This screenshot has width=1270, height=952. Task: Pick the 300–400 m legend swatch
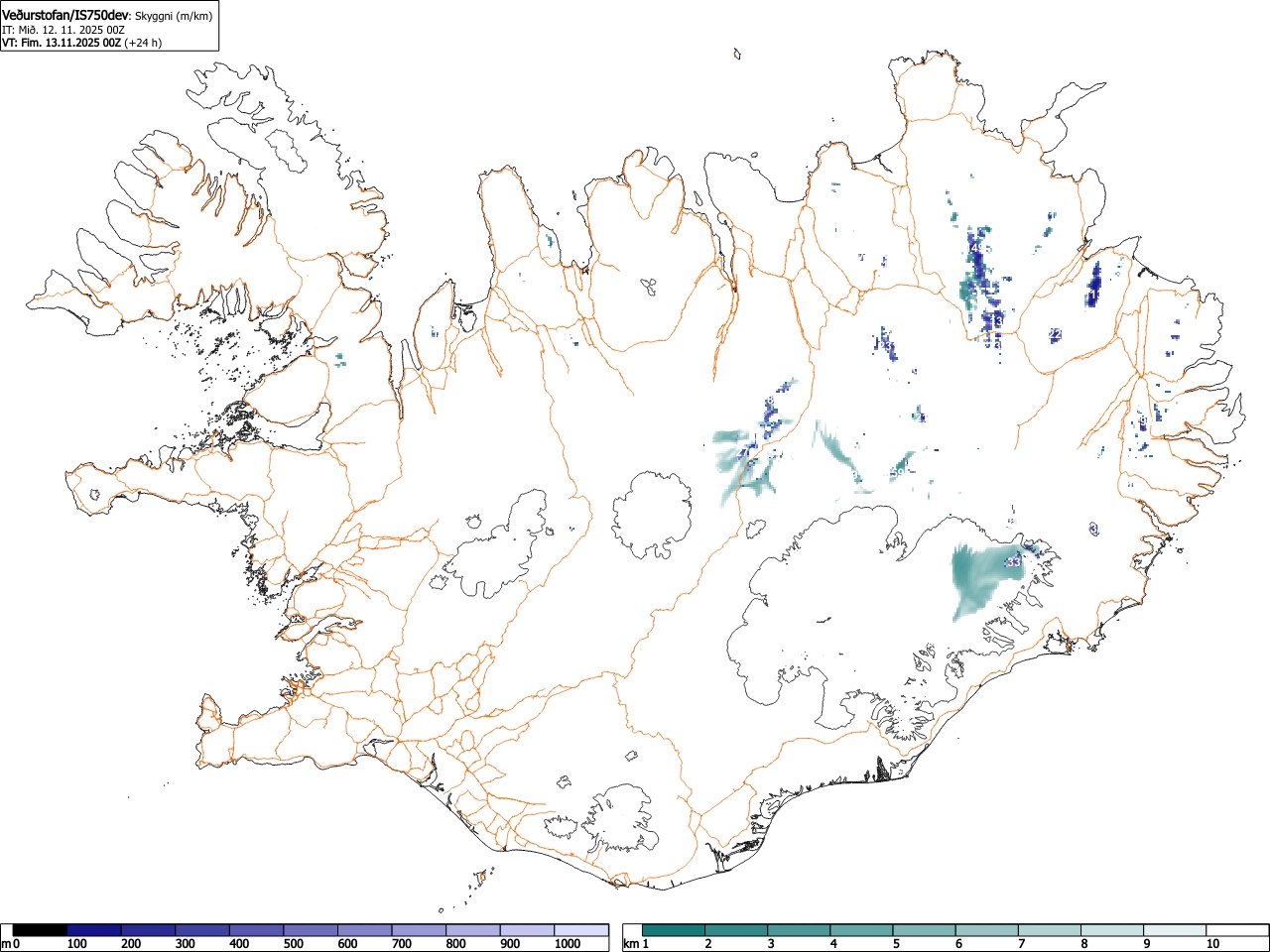[x=202, y=930]
